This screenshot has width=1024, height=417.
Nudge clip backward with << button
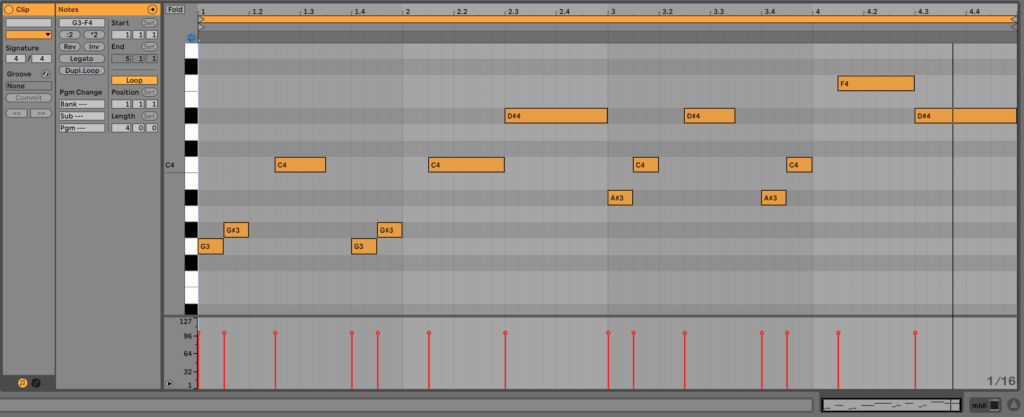[x=16, y=114]
